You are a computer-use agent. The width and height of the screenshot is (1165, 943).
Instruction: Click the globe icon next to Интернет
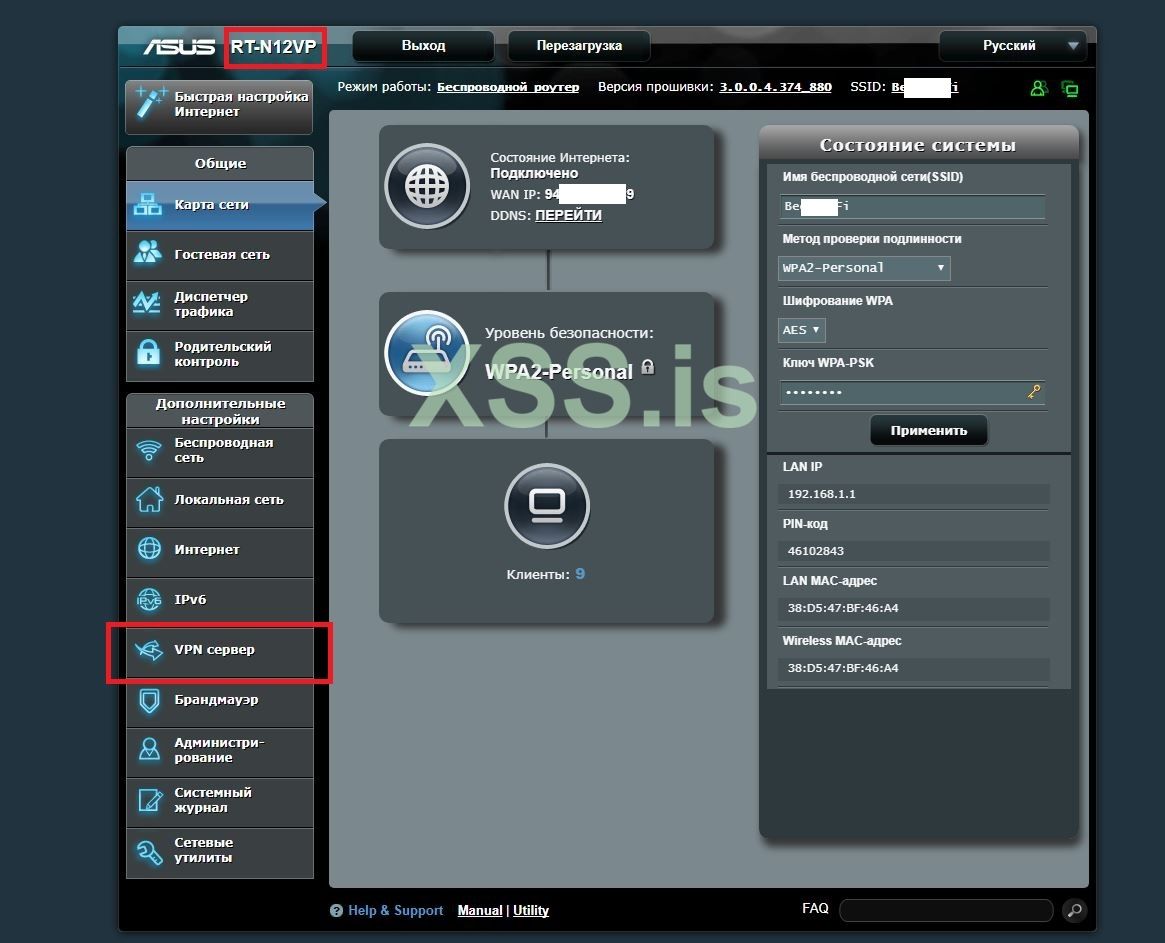pos(149,549)
